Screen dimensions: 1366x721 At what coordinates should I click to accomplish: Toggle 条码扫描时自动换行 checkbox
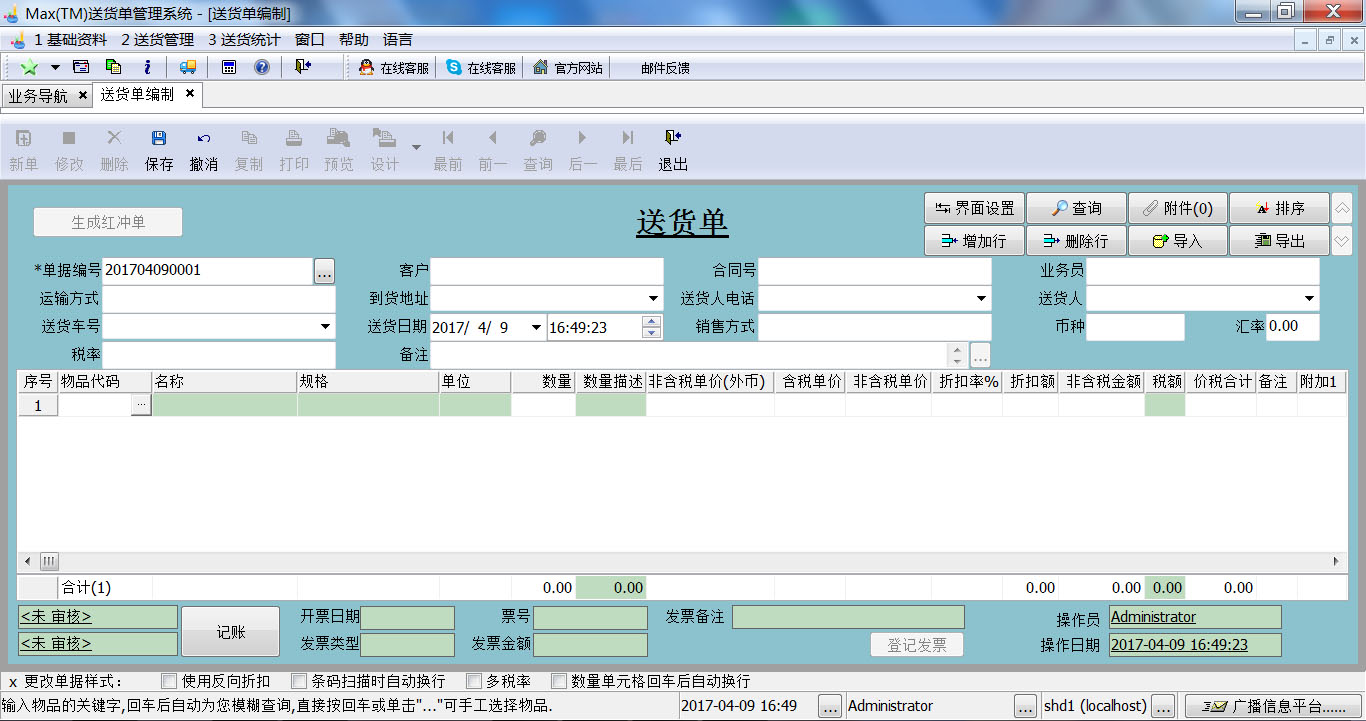click(298, 681)
